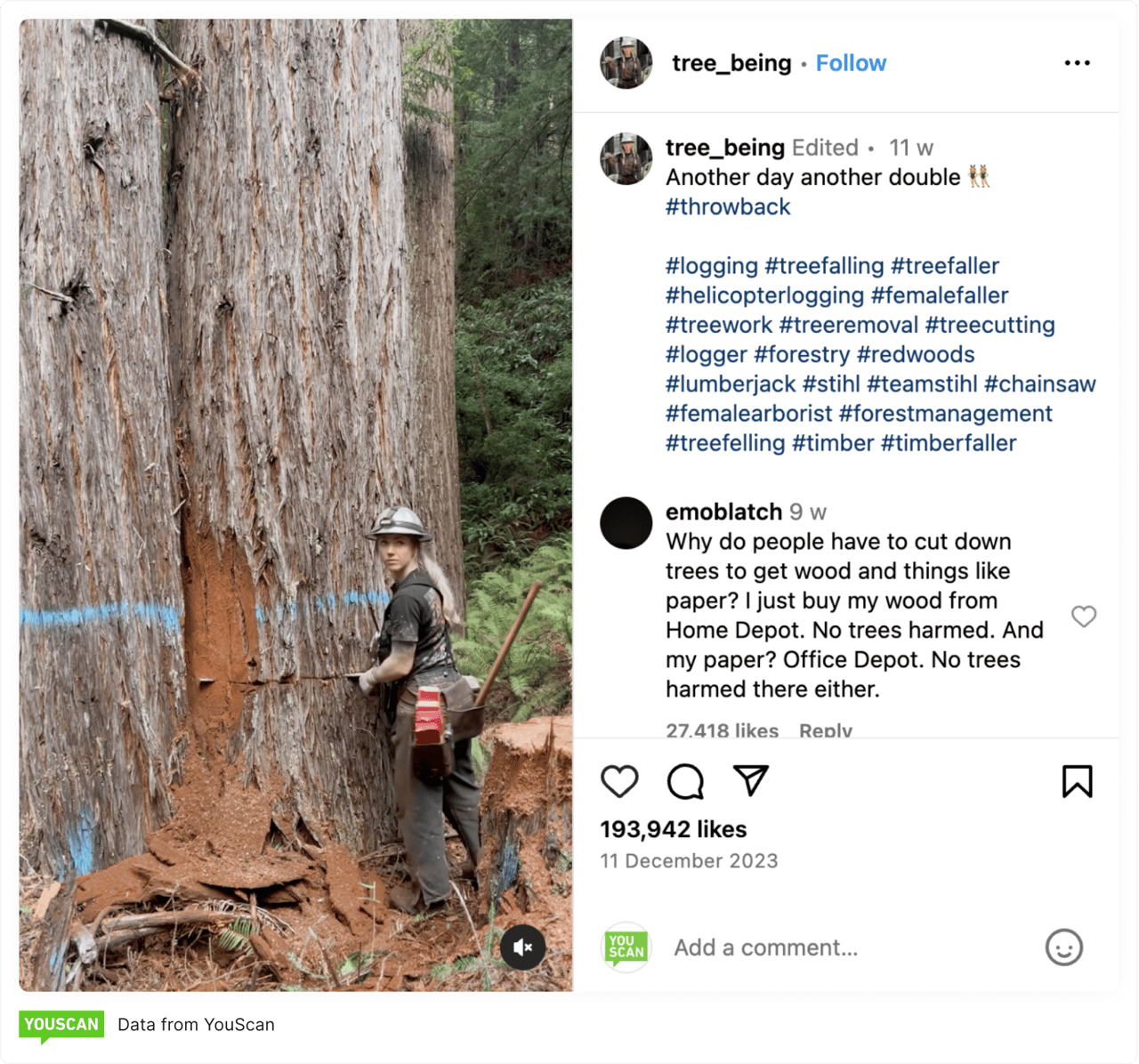This screenshot has height=1064, width=1139.
Task: Open the #teamstihl hashtag
Action: tap(922, 384)
